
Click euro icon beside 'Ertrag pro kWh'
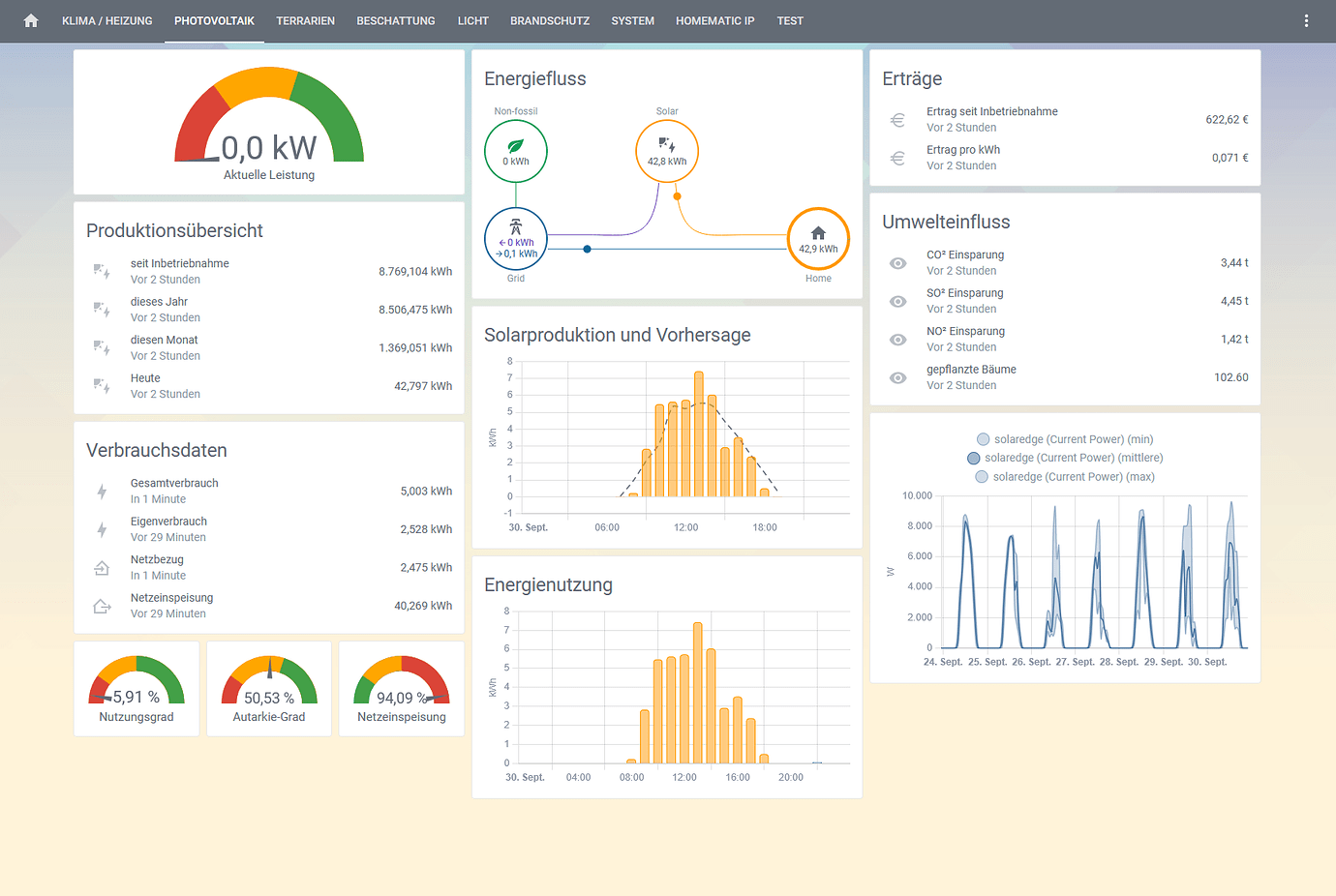(898, 158)
